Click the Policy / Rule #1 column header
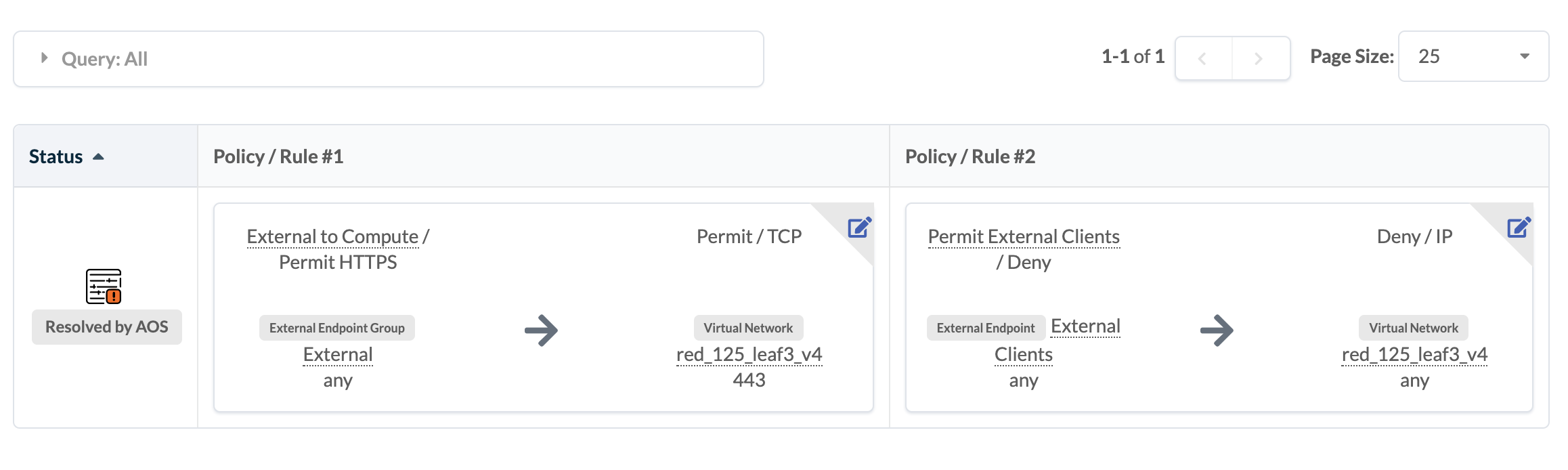Image resolution: width=1568 pixels, height=470 pixels. coord(278,156)
